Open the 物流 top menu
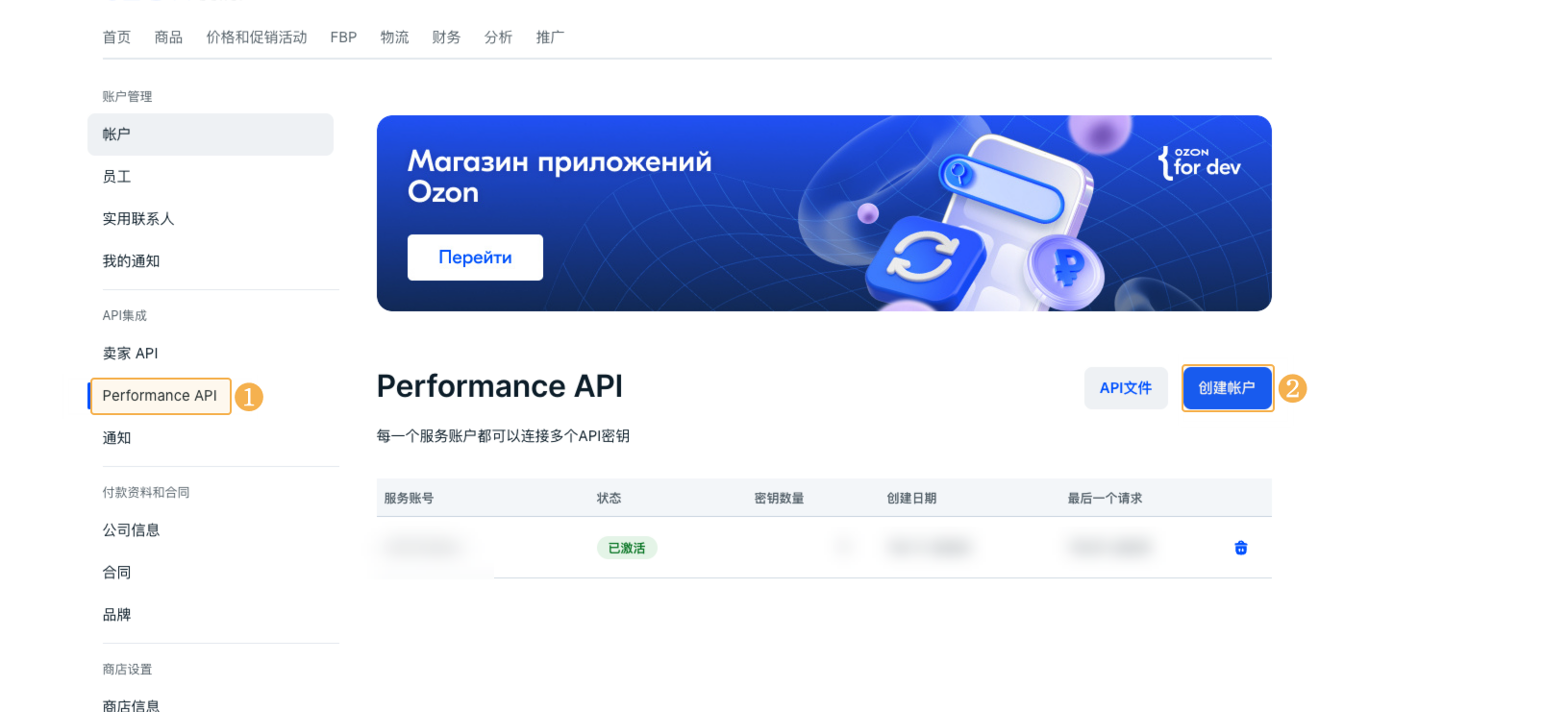 [x=394, y=37]
